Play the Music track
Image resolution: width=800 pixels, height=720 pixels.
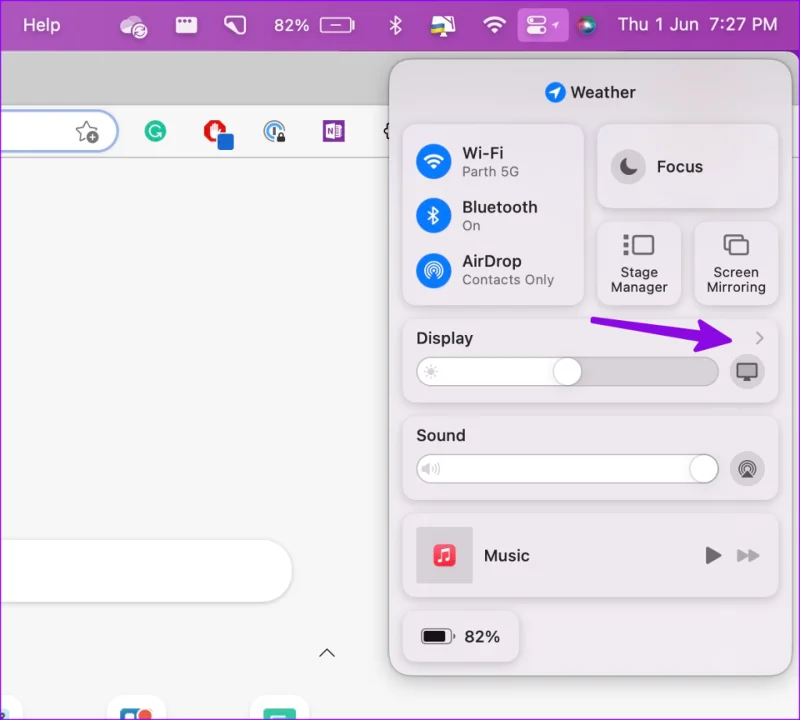[713, 555]
